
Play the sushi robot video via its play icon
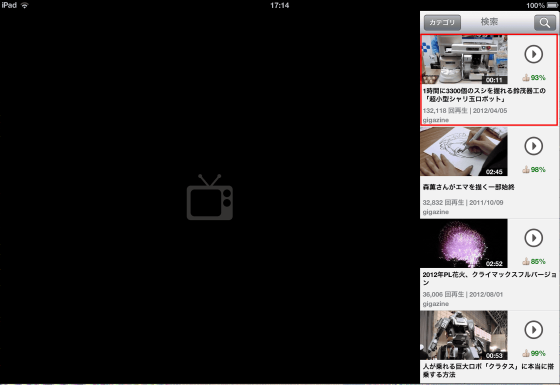click(x=534, y=54)
